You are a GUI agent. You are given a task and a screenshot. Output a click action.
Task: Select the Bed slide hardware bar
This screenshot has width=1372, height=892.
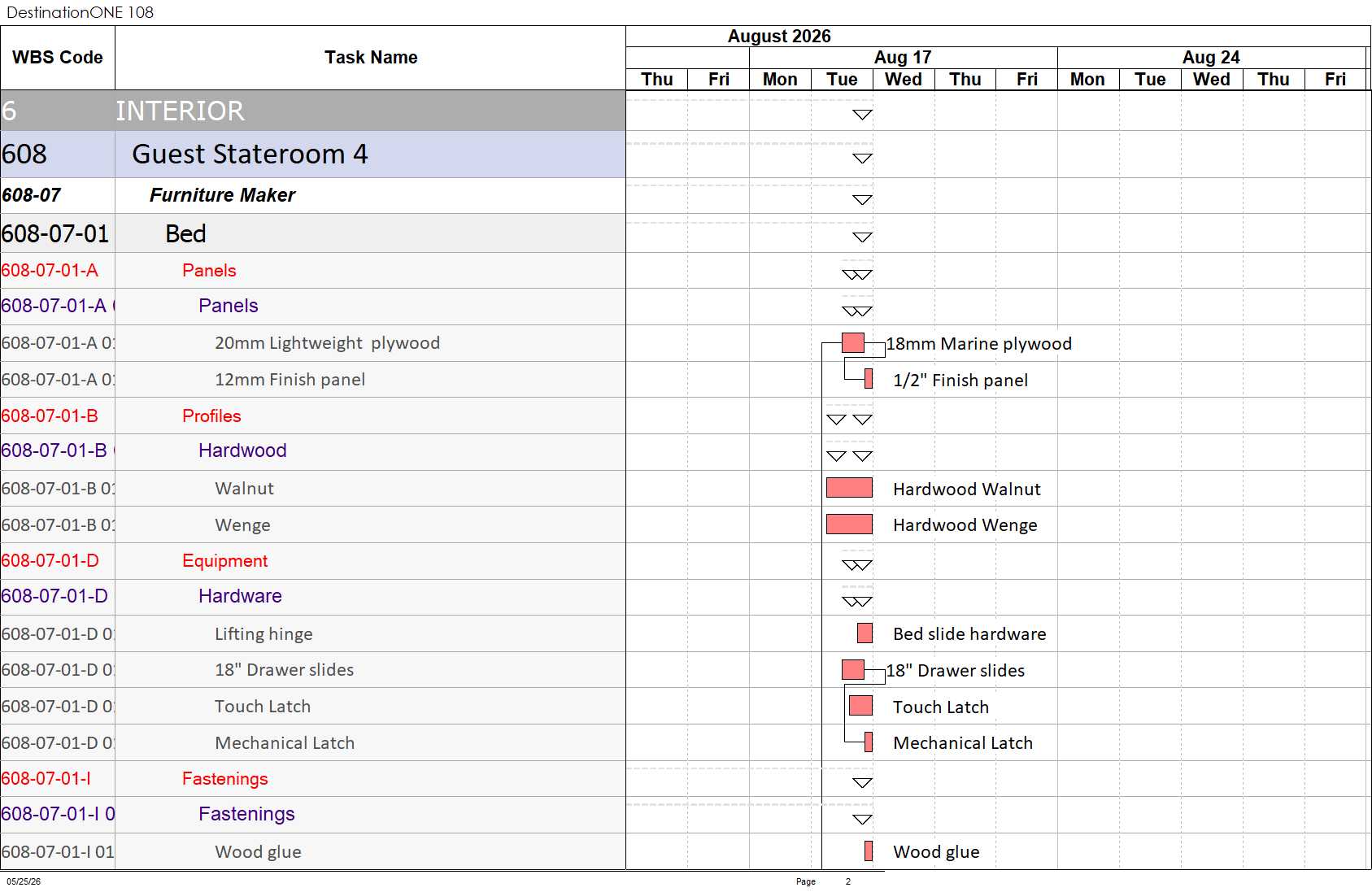click(865, 633)
